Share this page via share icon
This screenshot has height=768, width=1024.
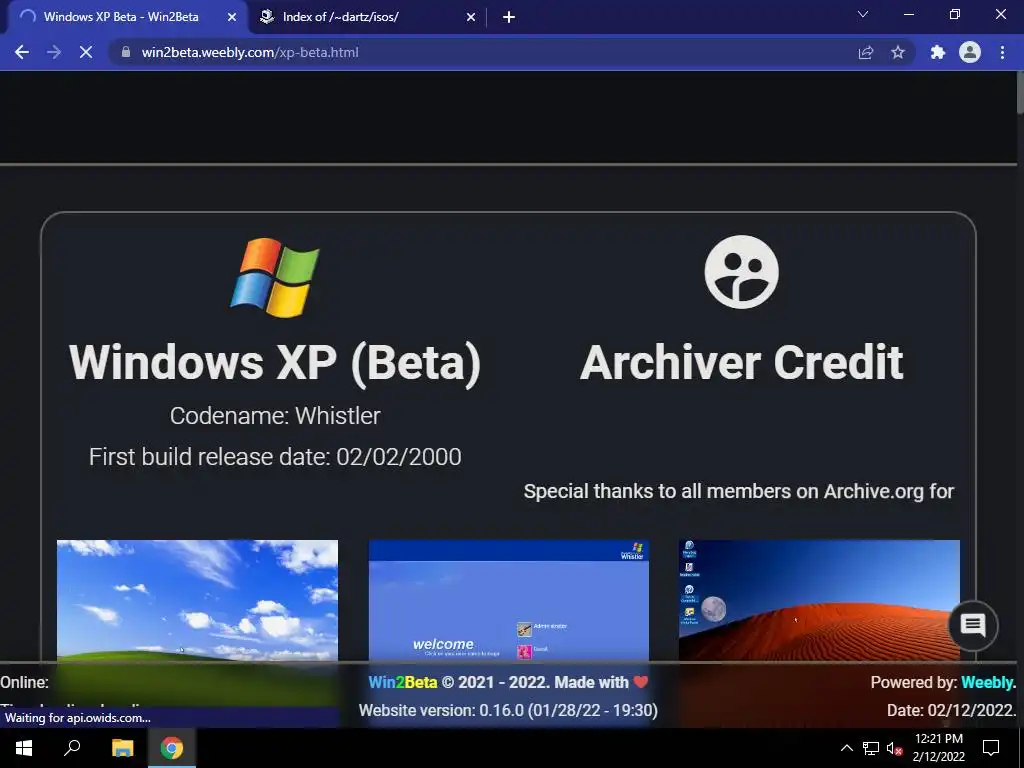[x=866, y=52]
